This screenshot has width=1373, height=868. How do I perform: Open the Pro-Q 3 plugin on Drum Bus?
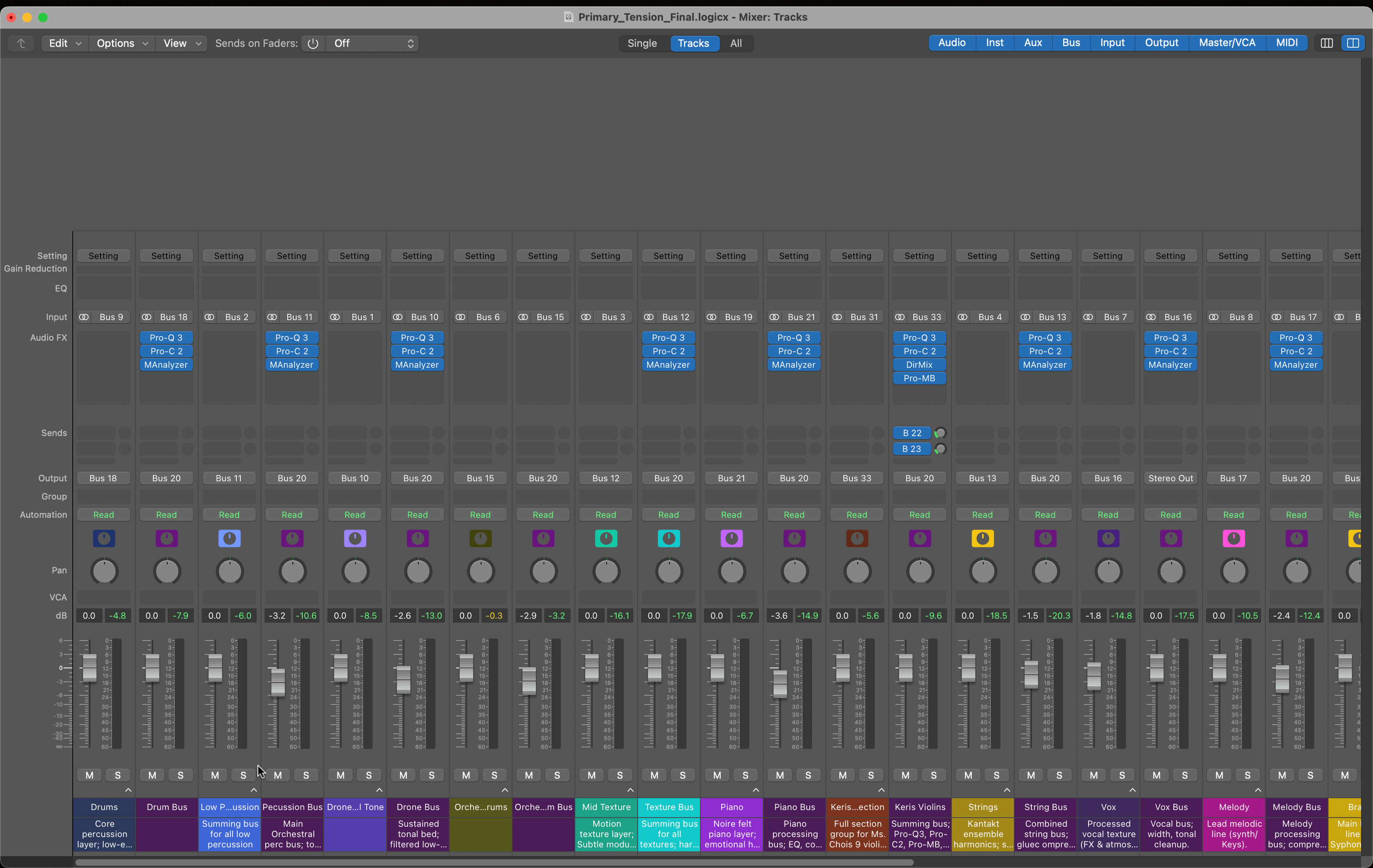[x=166, y=337]
